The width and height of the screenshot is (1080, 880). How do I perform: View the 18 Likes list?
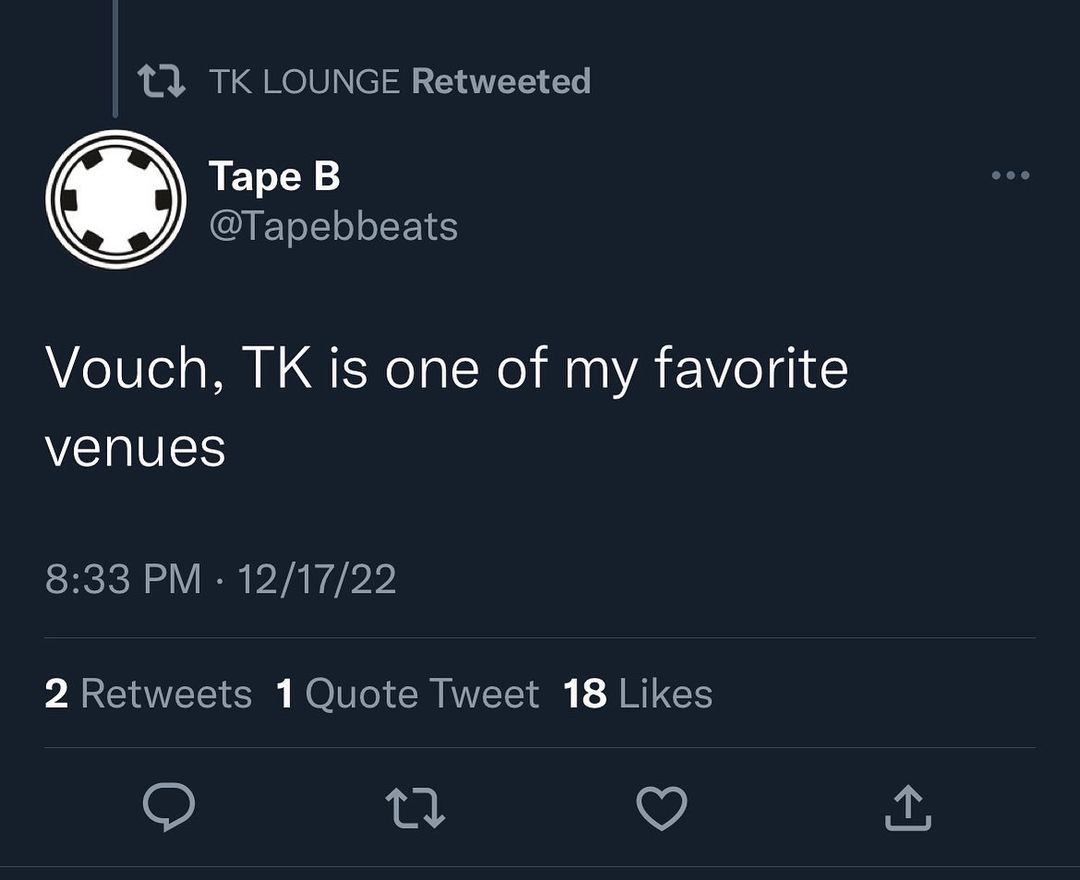click(638, 693)
